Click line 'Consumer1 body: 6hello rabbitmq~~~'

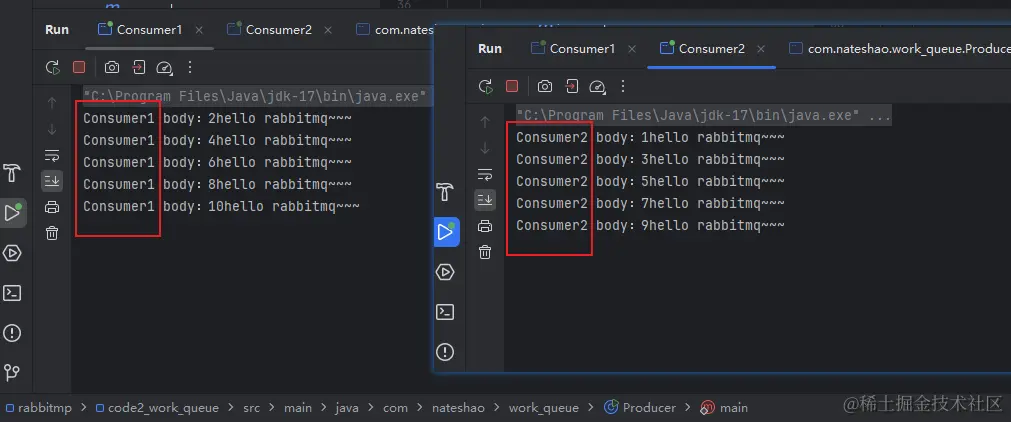217,163
